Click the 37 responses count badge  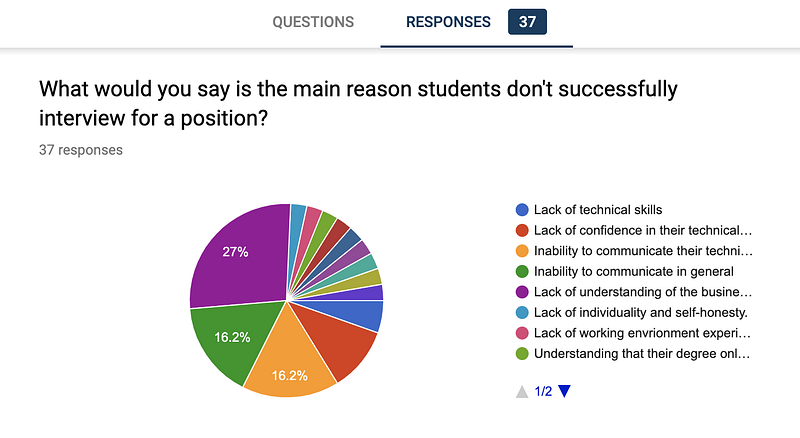tap(527, 22)
